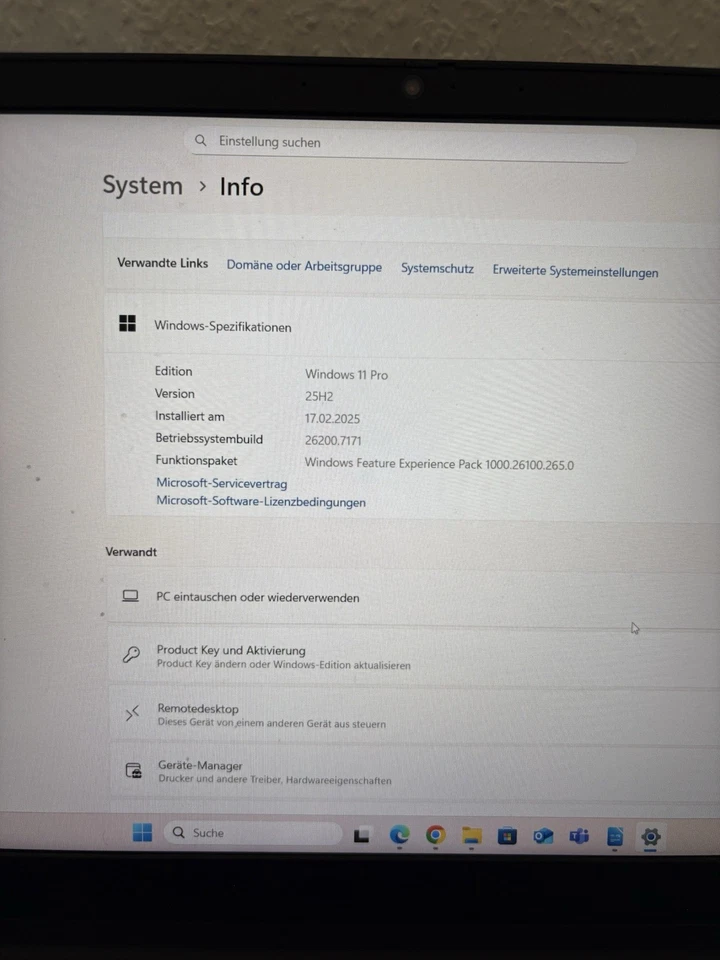
Task: Open Geräte-Manager
Action: tap(415, 771)
